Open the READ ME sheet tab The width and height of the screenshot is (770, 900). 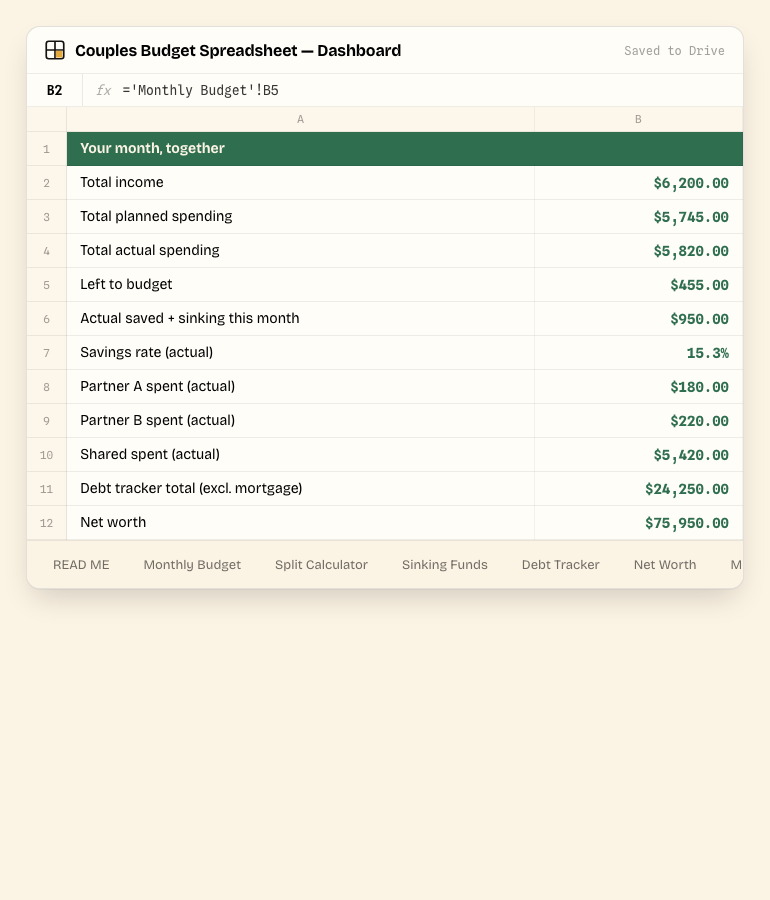click(81, 565)
